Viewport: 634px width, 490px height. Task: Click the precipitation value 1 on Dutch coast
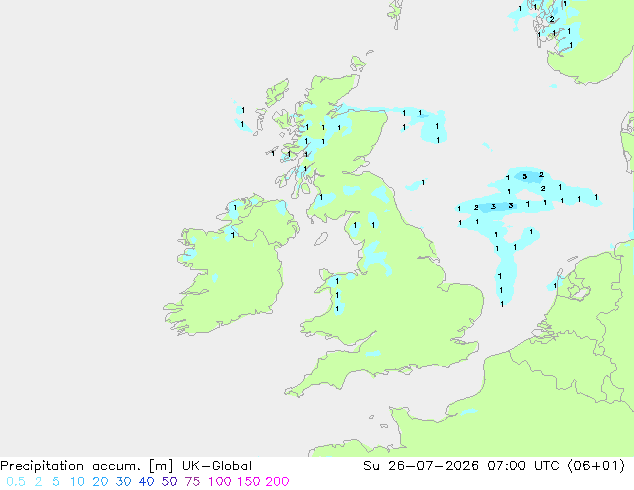(555, 286)
